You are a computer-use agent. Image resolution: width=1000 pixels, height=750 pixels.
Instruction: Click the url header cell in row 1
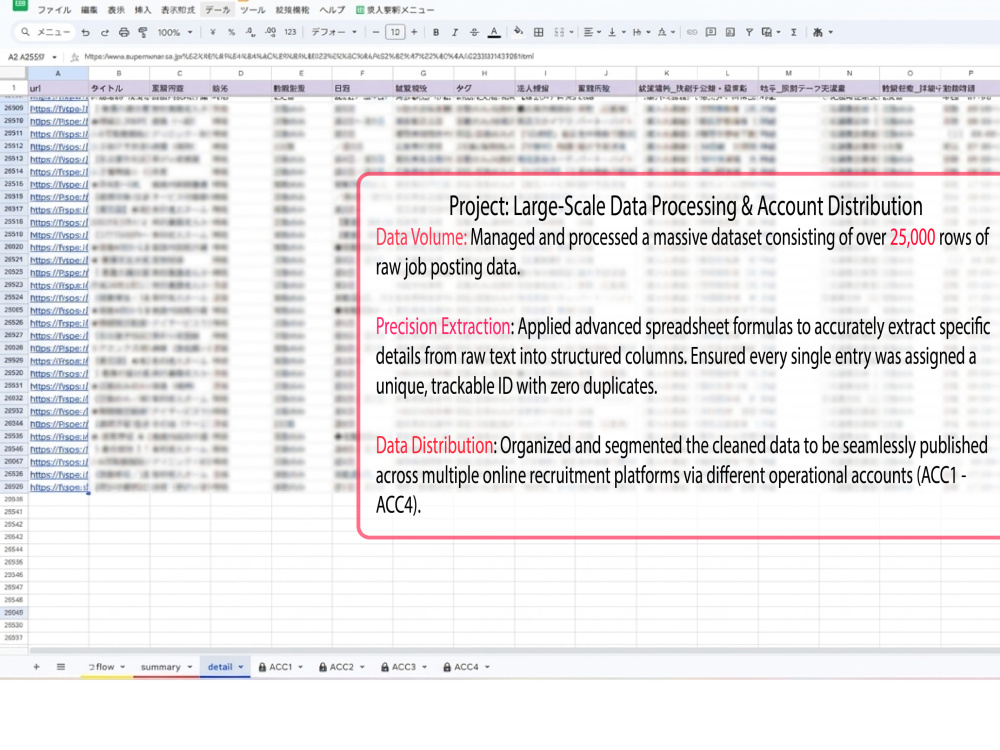tap(58, 88)
